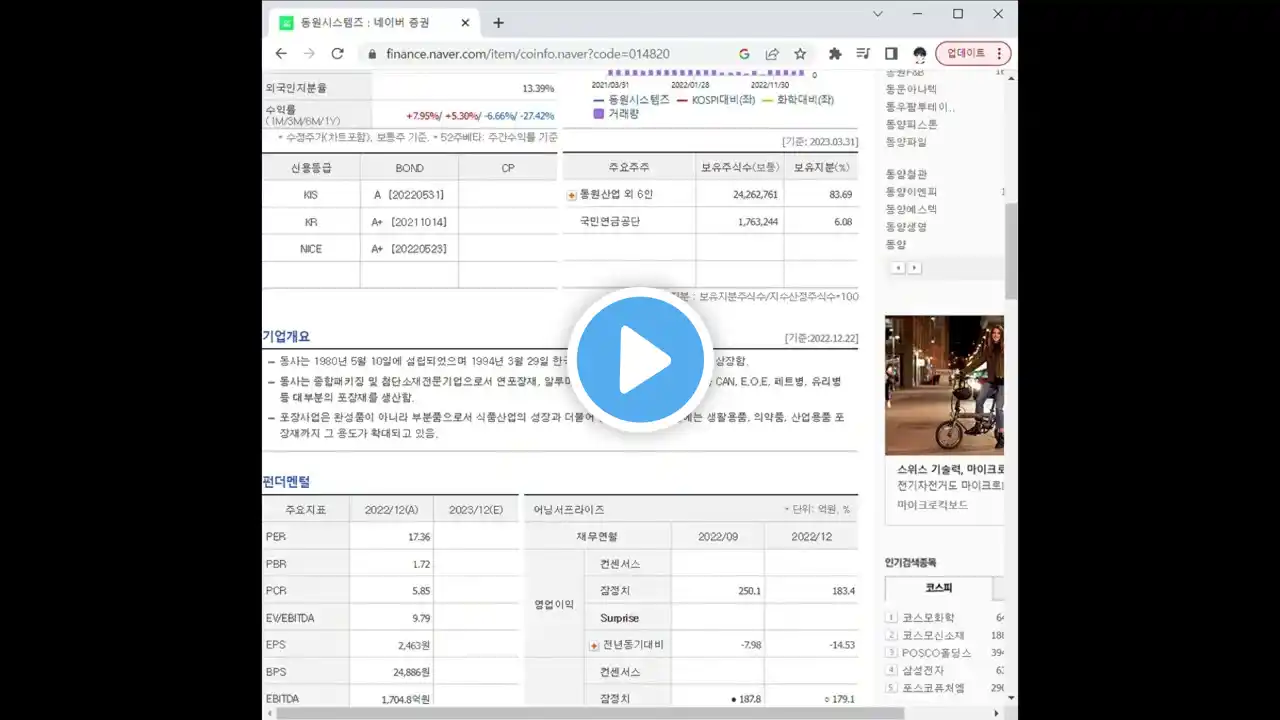This screenshot has height=720, width=1280.
Task: Click the 업데이트 update button
Action: 965,54
